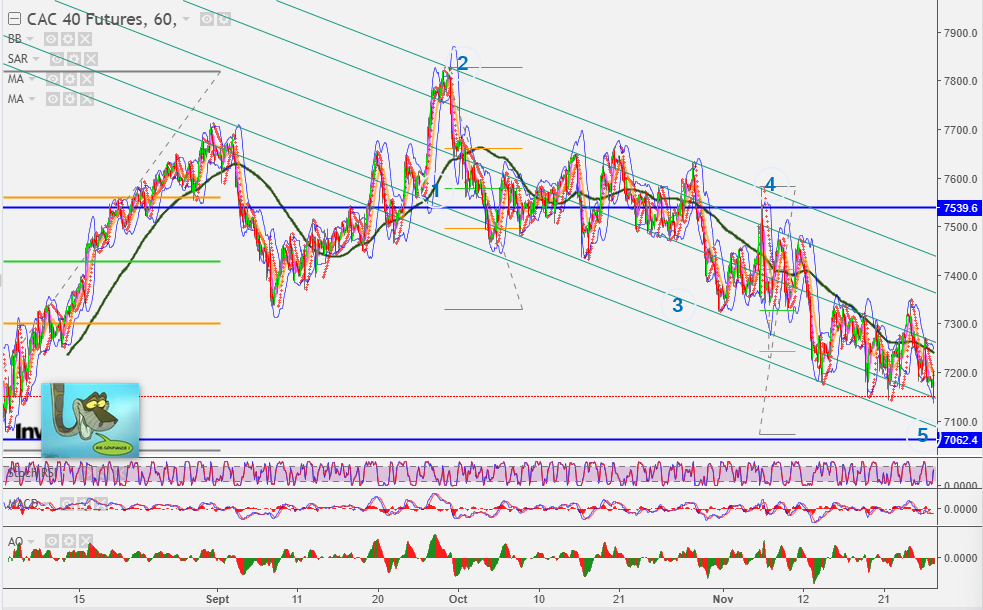983x610 pixels.
Task: Open MACD indicator settings gear
Action: click(83, 504)
